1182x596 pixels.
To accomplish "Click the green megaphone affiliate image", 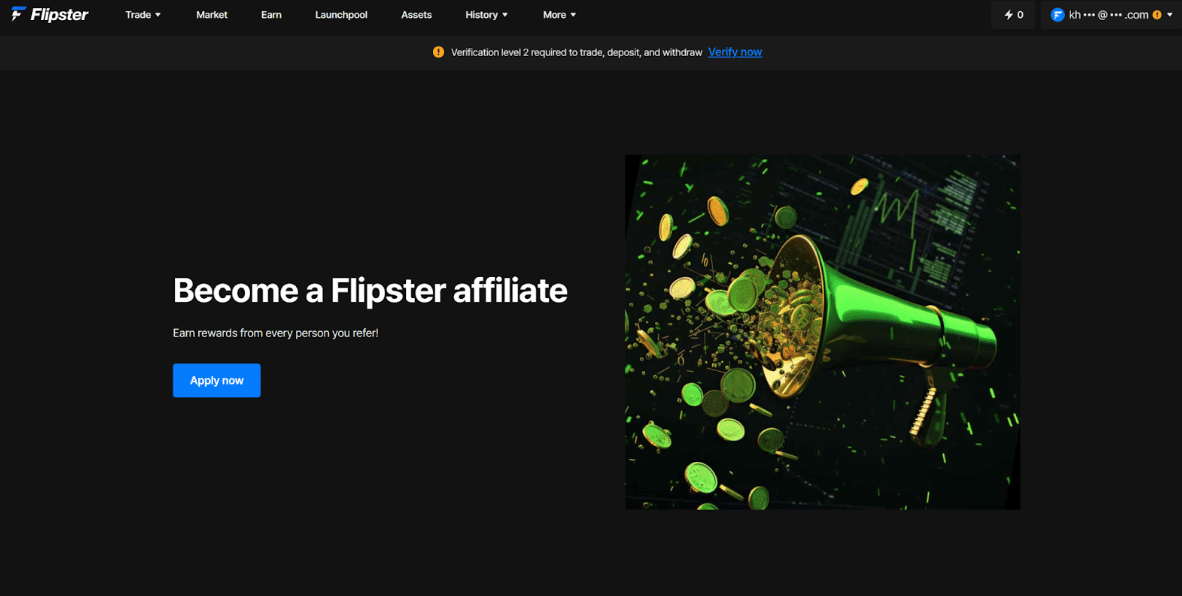I will pyautogui.click(x=822, y=332).
